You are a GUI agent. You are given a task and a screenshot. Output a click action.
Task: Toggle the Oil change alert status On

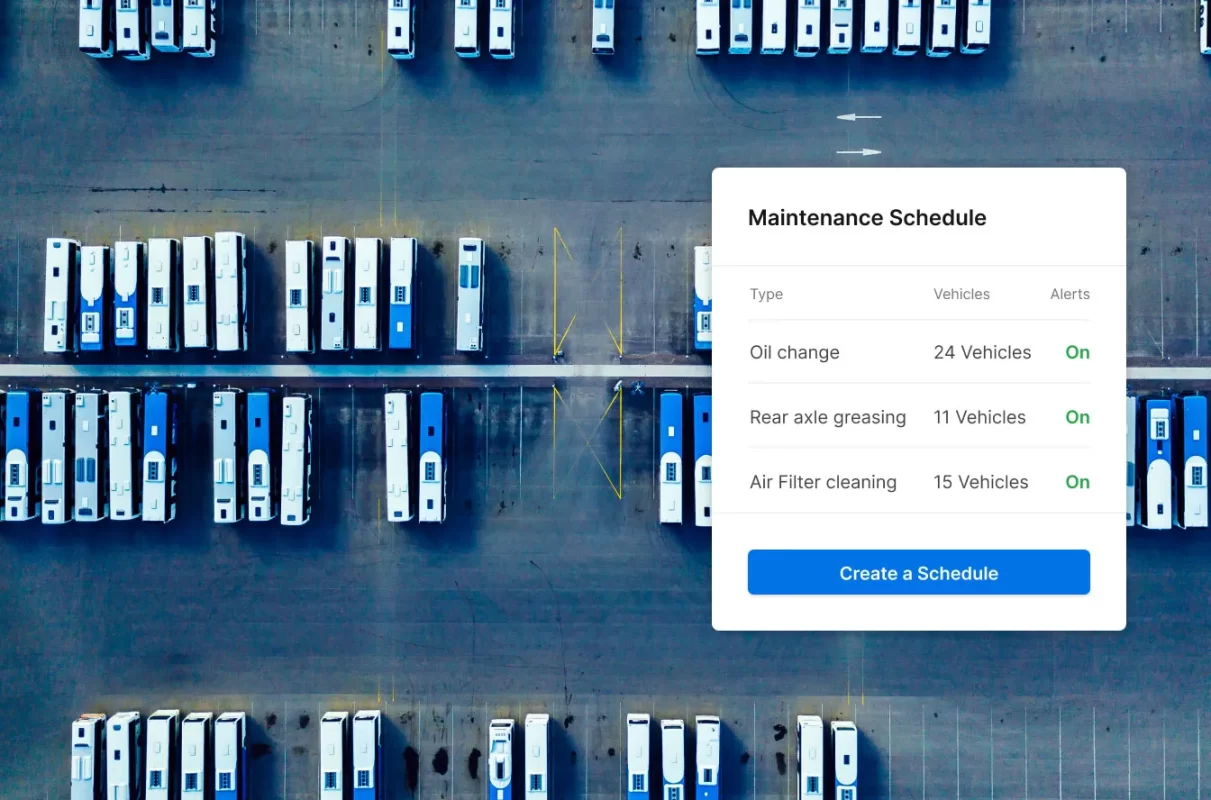[1077, 352]
